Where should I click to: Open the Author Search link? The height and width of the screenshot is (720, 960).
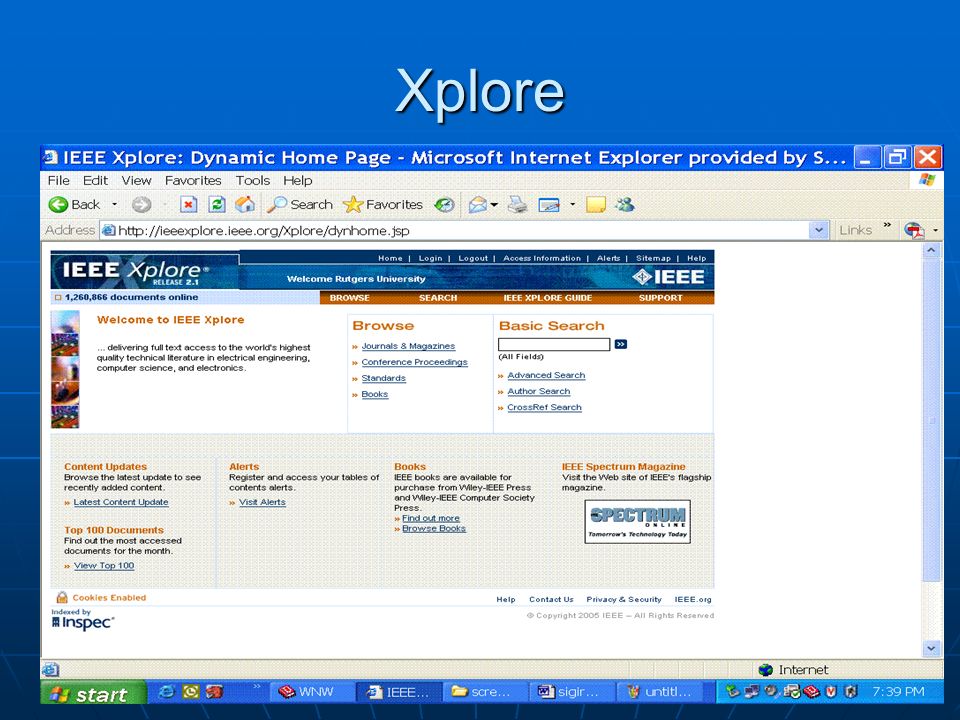pyautogui.click(x=539, y=391)
